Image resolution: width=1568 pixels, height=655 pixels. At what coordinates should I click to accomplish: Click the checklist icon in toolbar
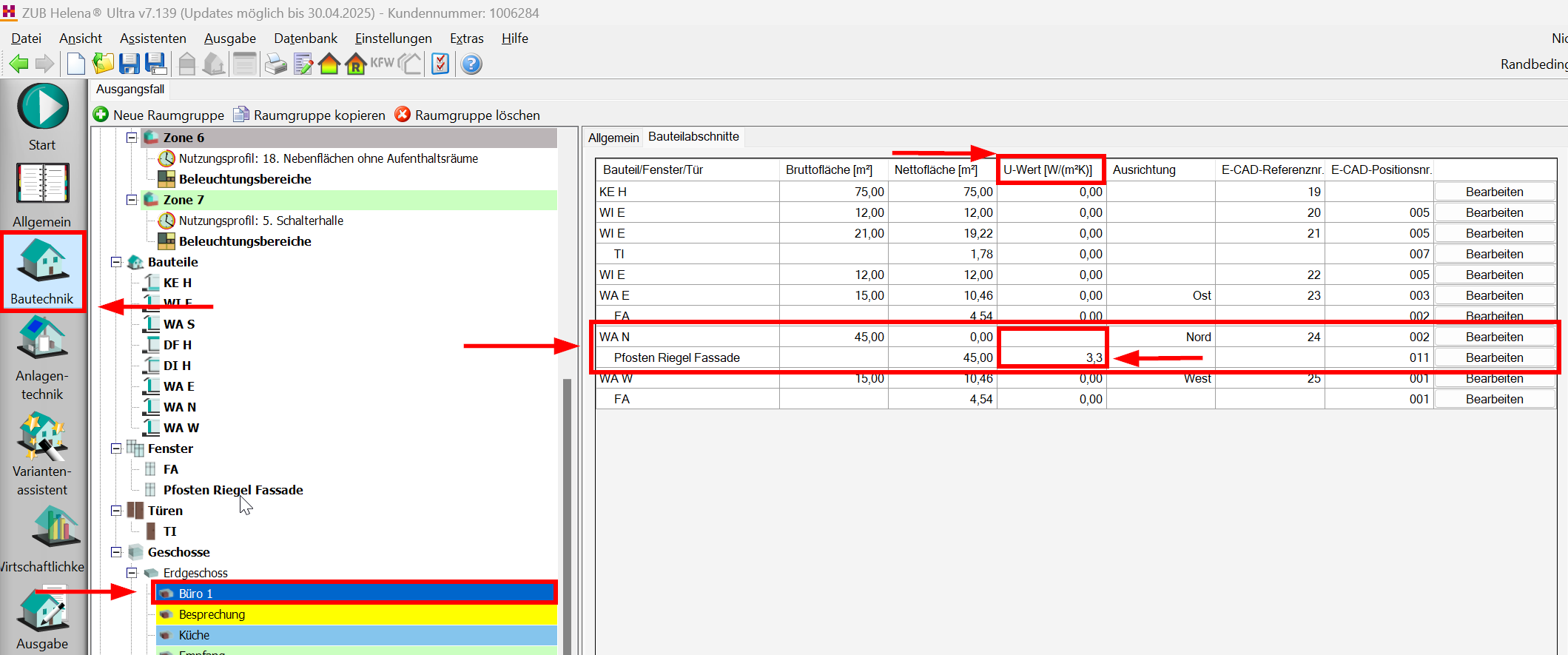click(440, 64)
